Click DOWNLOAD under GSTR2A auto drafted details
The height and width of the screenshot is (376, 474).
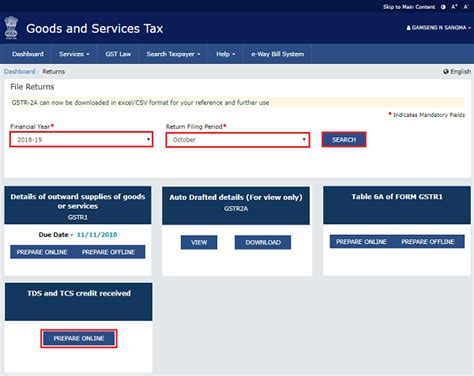tap(263, 242)
